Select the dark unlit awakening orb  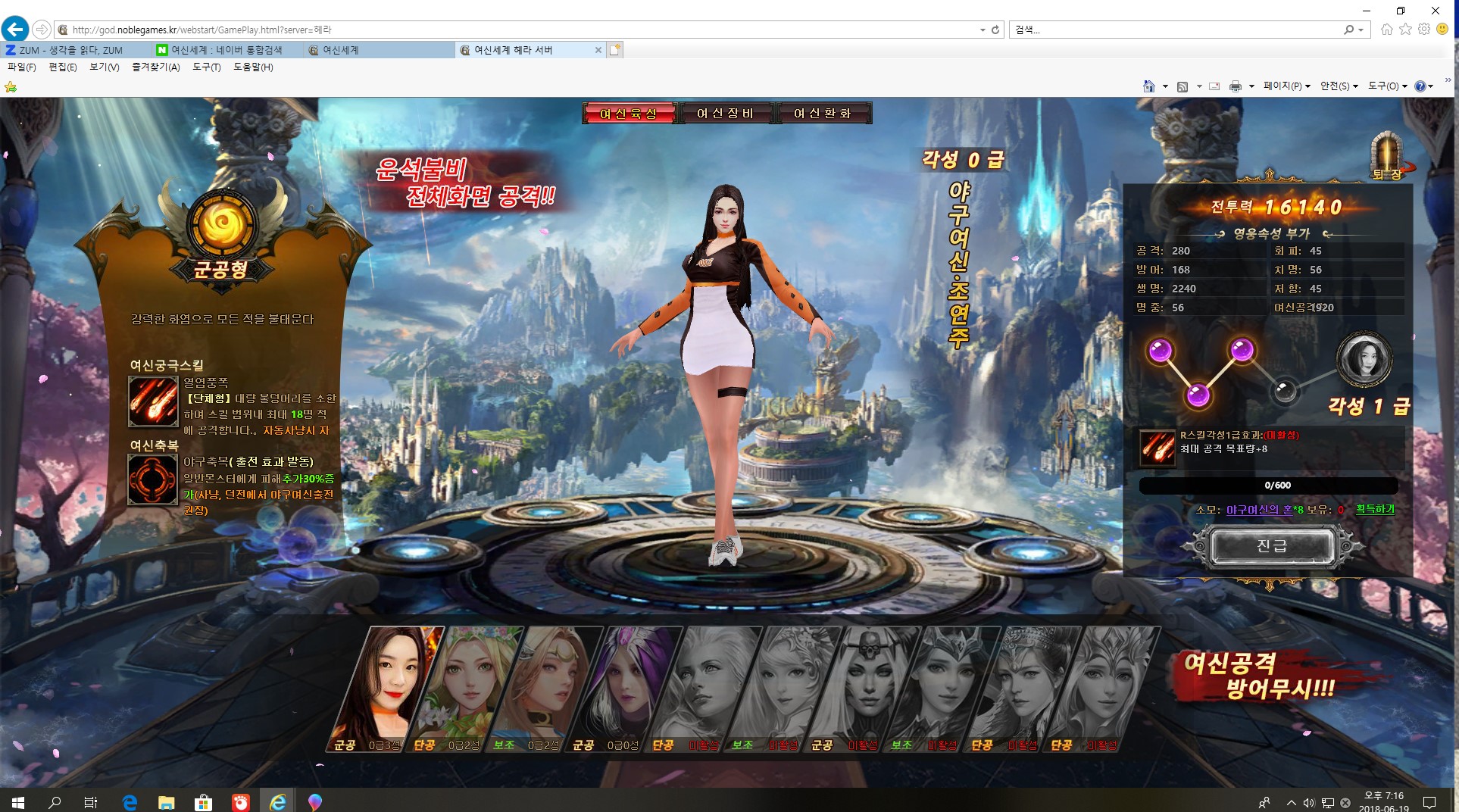tap(1285, 391)
